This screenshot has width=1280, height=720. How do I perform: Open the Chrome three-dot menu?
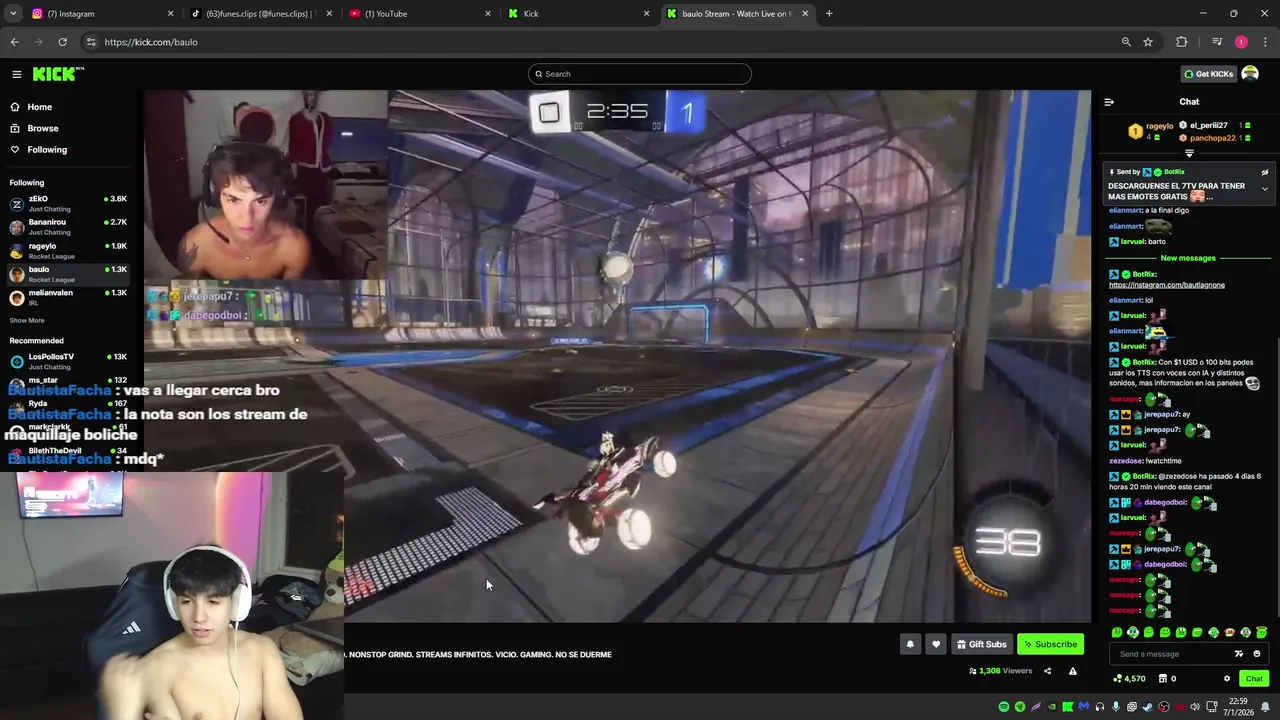(x=1265, y=42)
